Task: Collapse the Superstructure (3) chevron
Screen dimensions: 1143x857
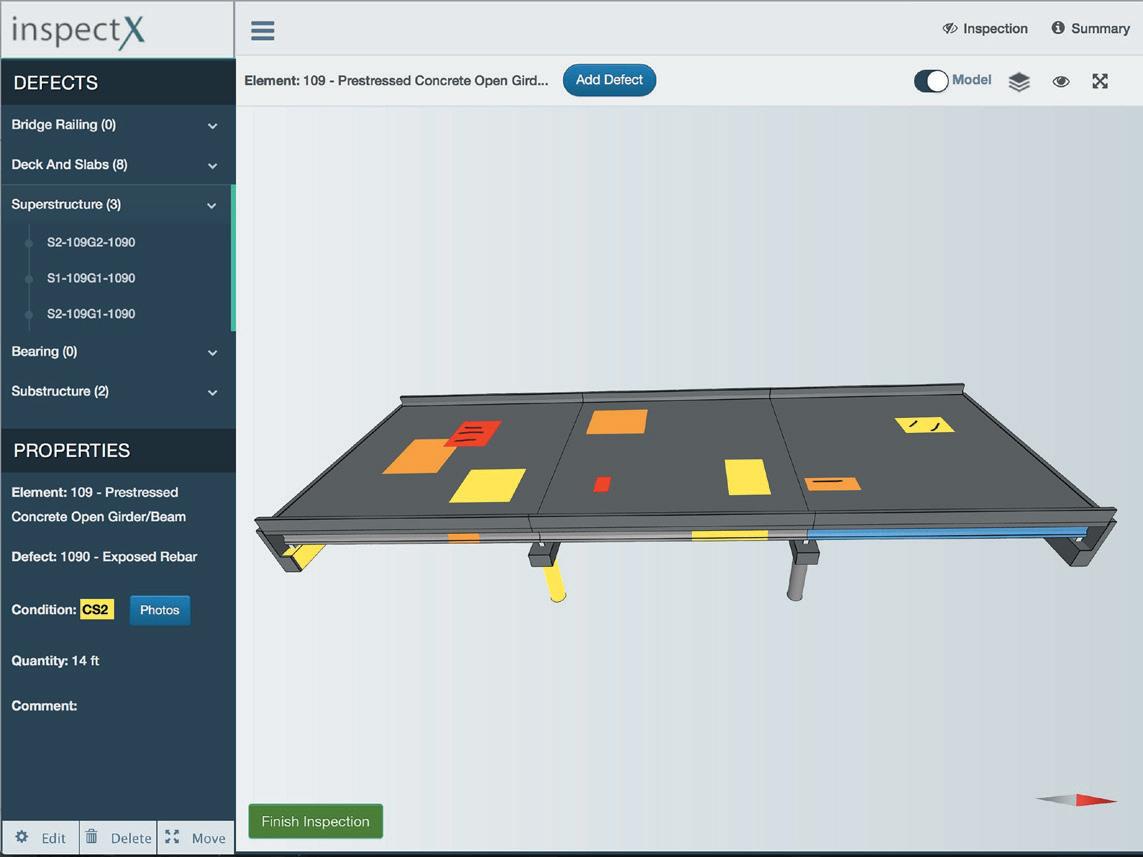Action: 211,206
